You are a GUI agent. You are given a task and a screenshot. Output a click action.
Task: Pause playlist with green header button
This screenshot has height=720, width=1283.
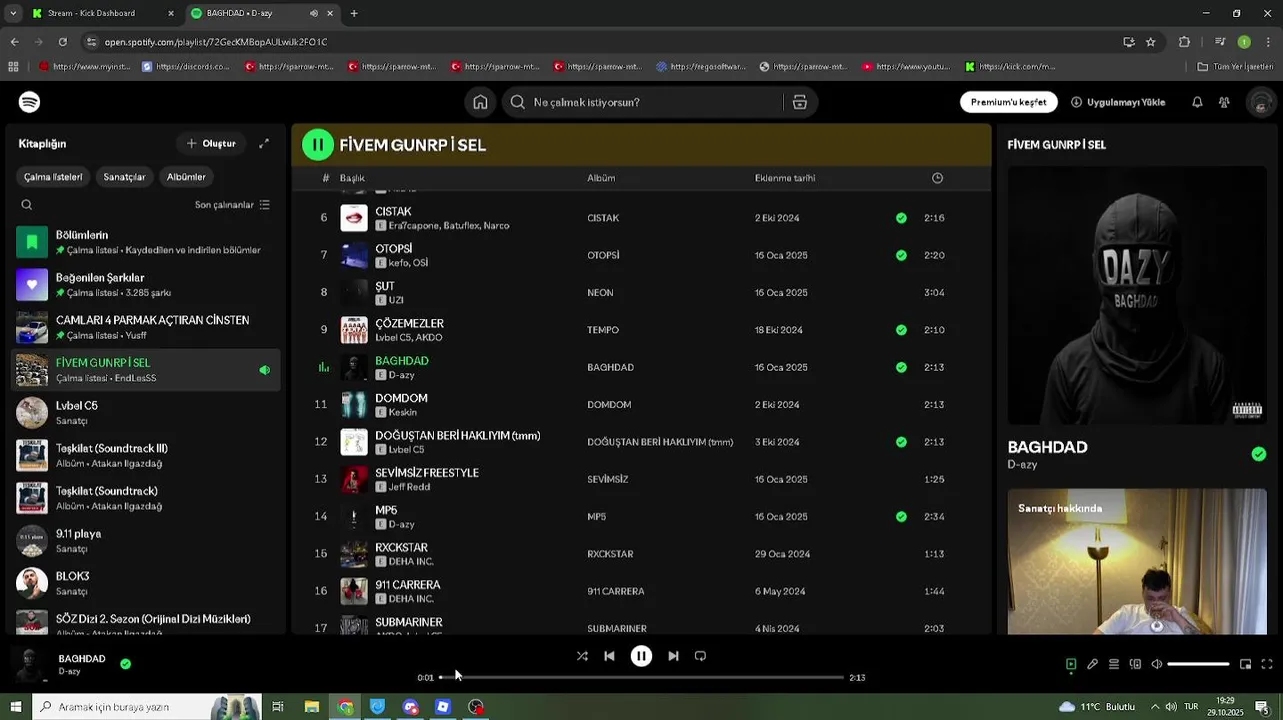tap(318, 145)
